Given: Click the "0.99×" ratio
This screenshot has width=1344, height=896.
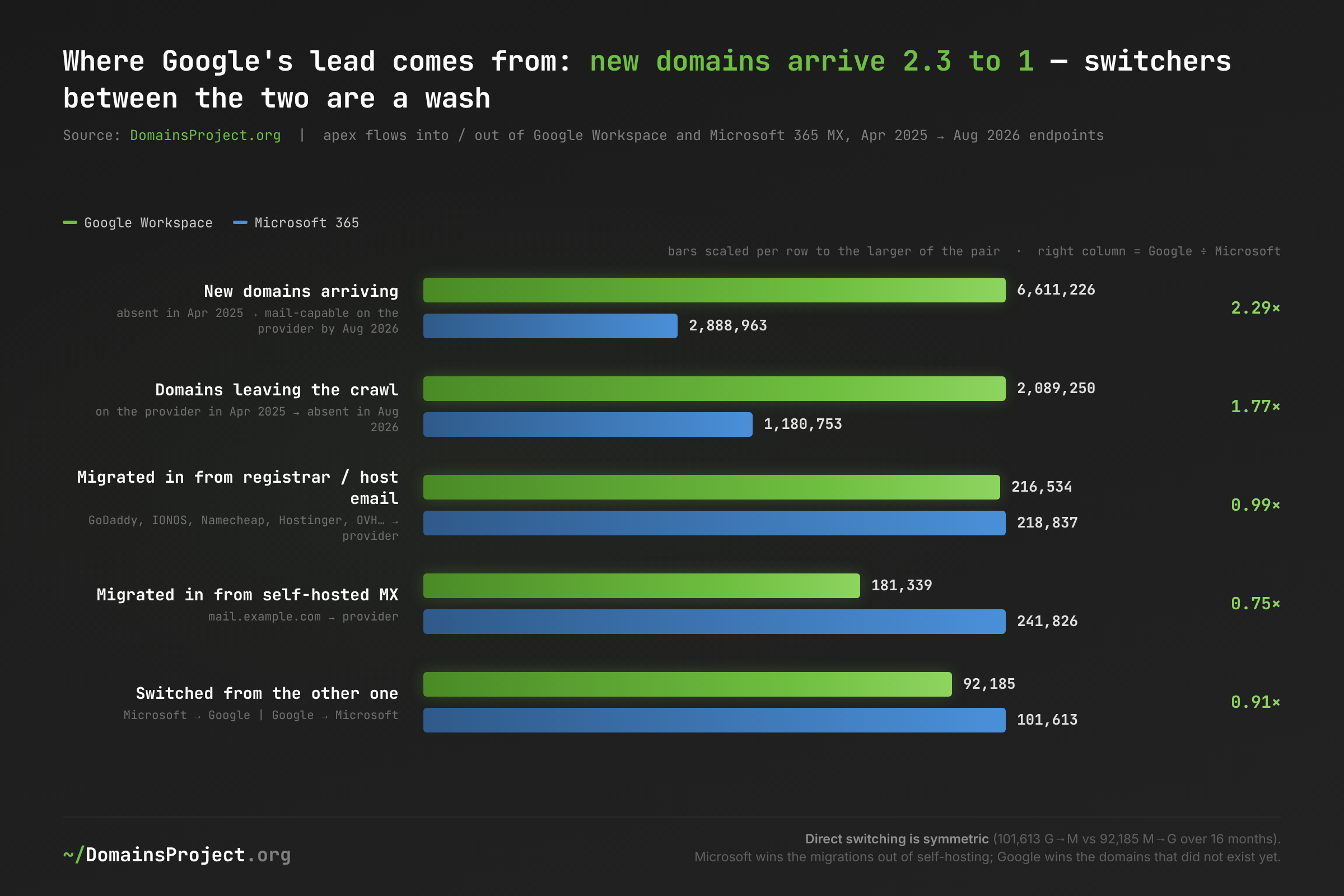Looking at the screenshot, I should 1256,505.
